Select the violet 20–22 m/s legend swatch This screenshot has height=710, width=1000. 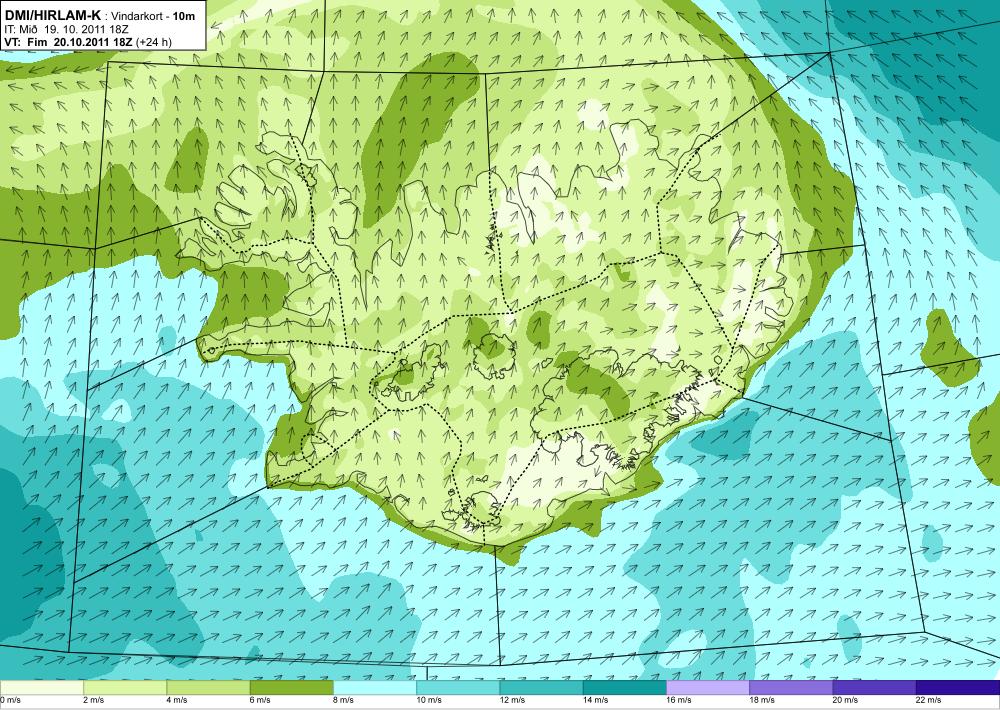click(x=874, y=688)
